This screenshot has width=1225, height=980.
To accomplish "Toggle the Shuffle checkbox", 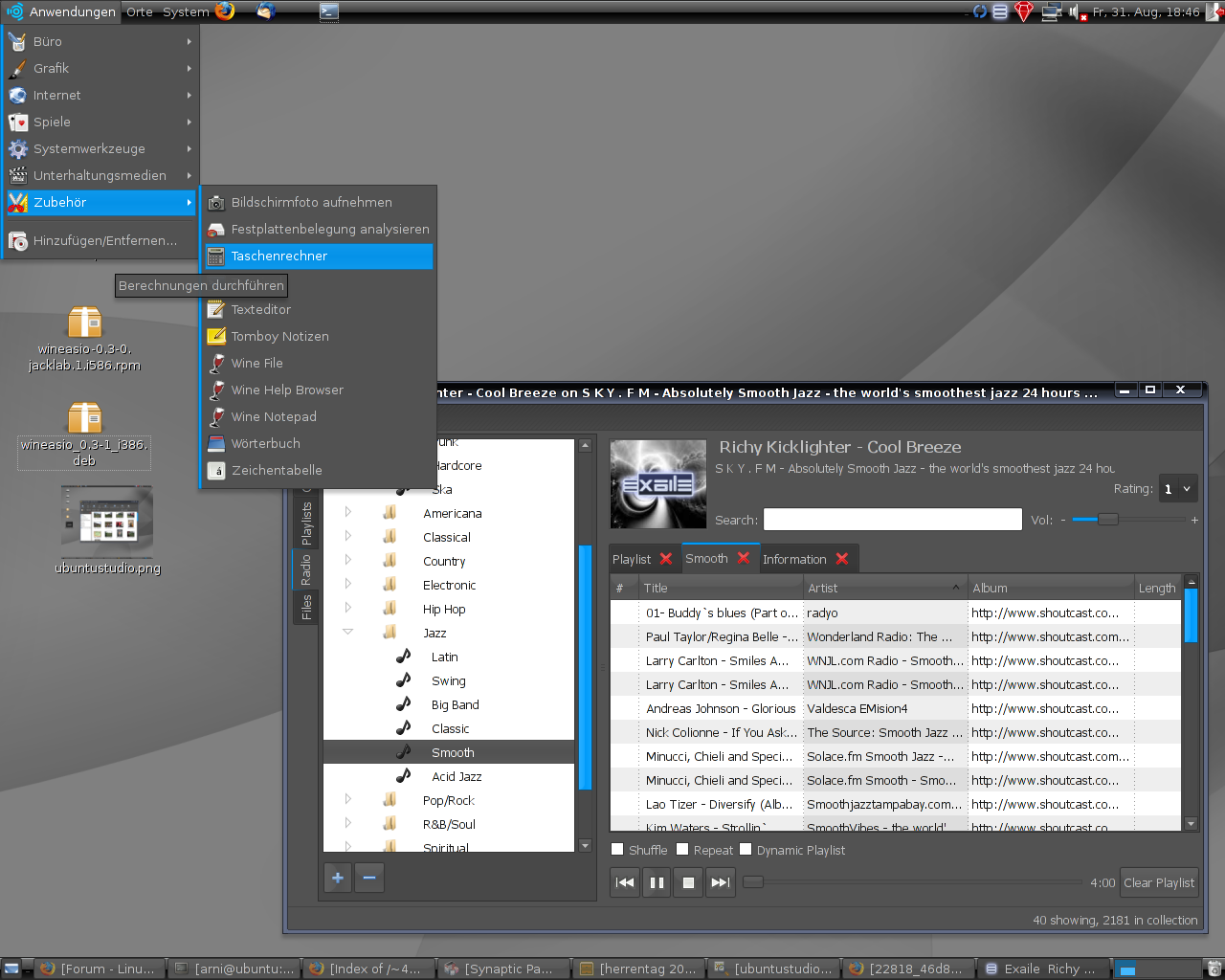I will pyautogui.click(x=617, y=849).
